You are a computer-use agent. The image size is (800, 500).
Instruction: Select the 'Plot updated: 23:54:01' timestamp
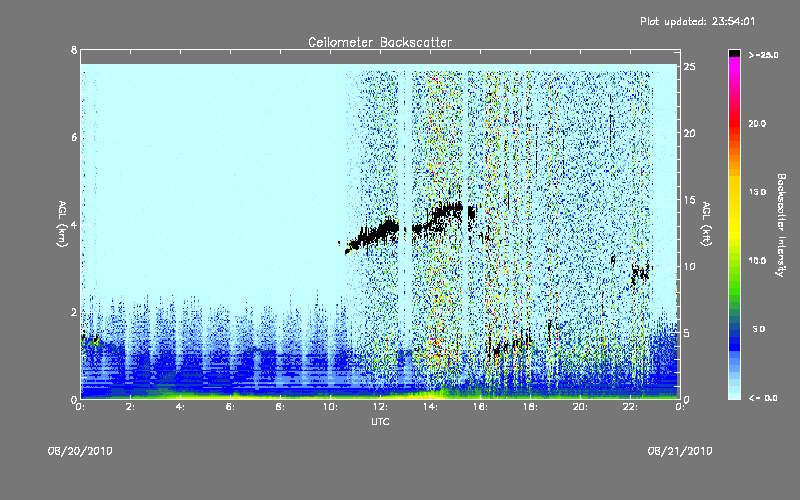point(697,21)
